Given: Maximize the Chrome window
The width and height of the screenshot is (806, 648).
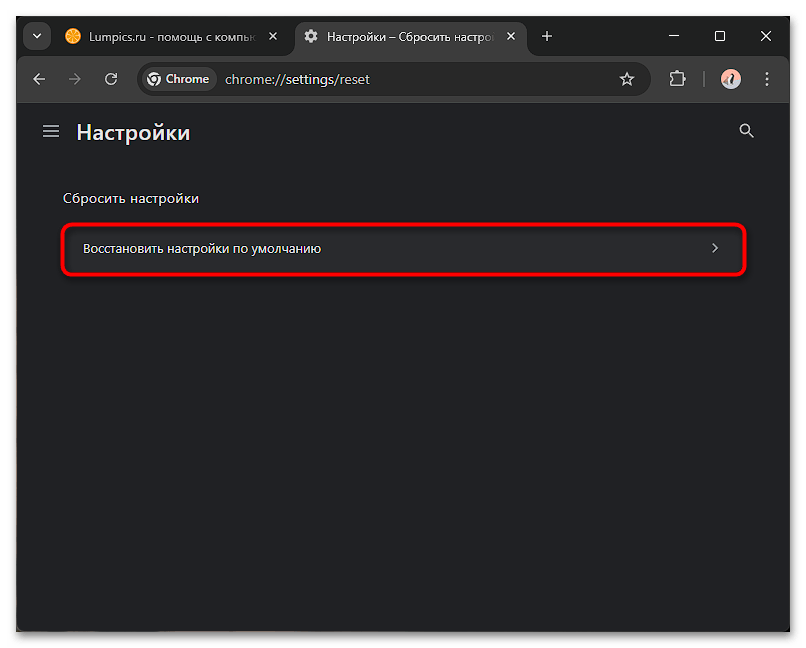Looking at the screenshot, I should (x=720, y=36).
